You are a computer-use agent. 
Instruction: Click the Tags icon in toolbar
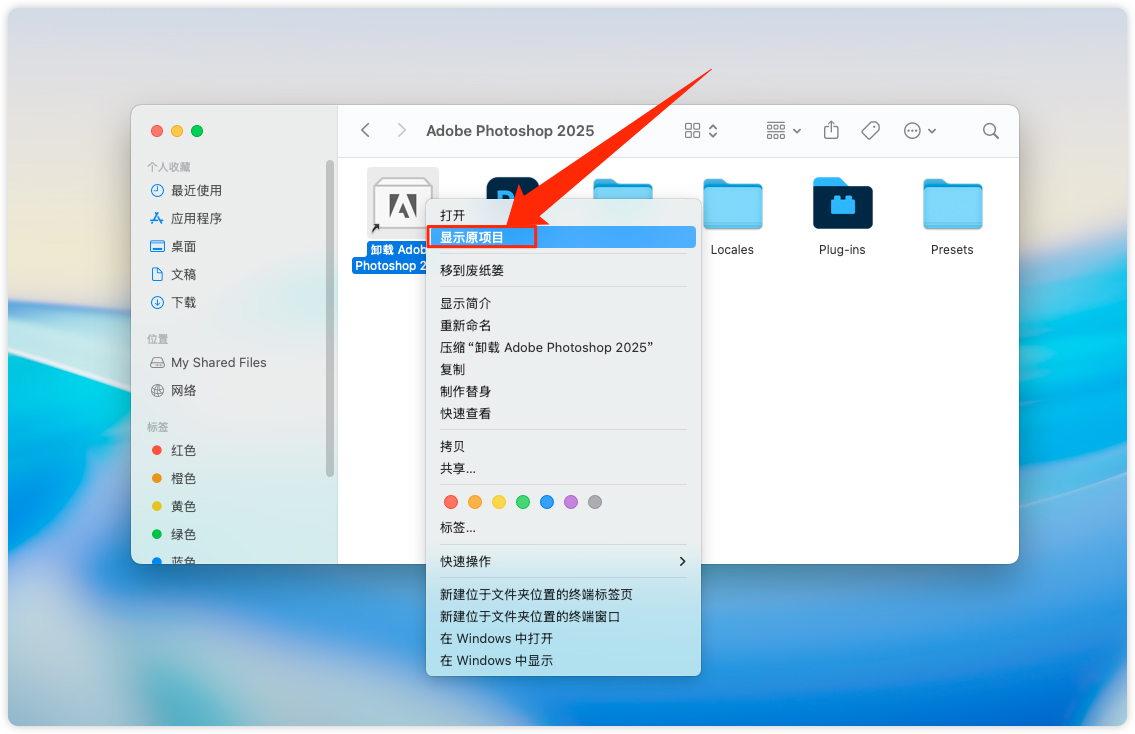click(x=870, y=130)
